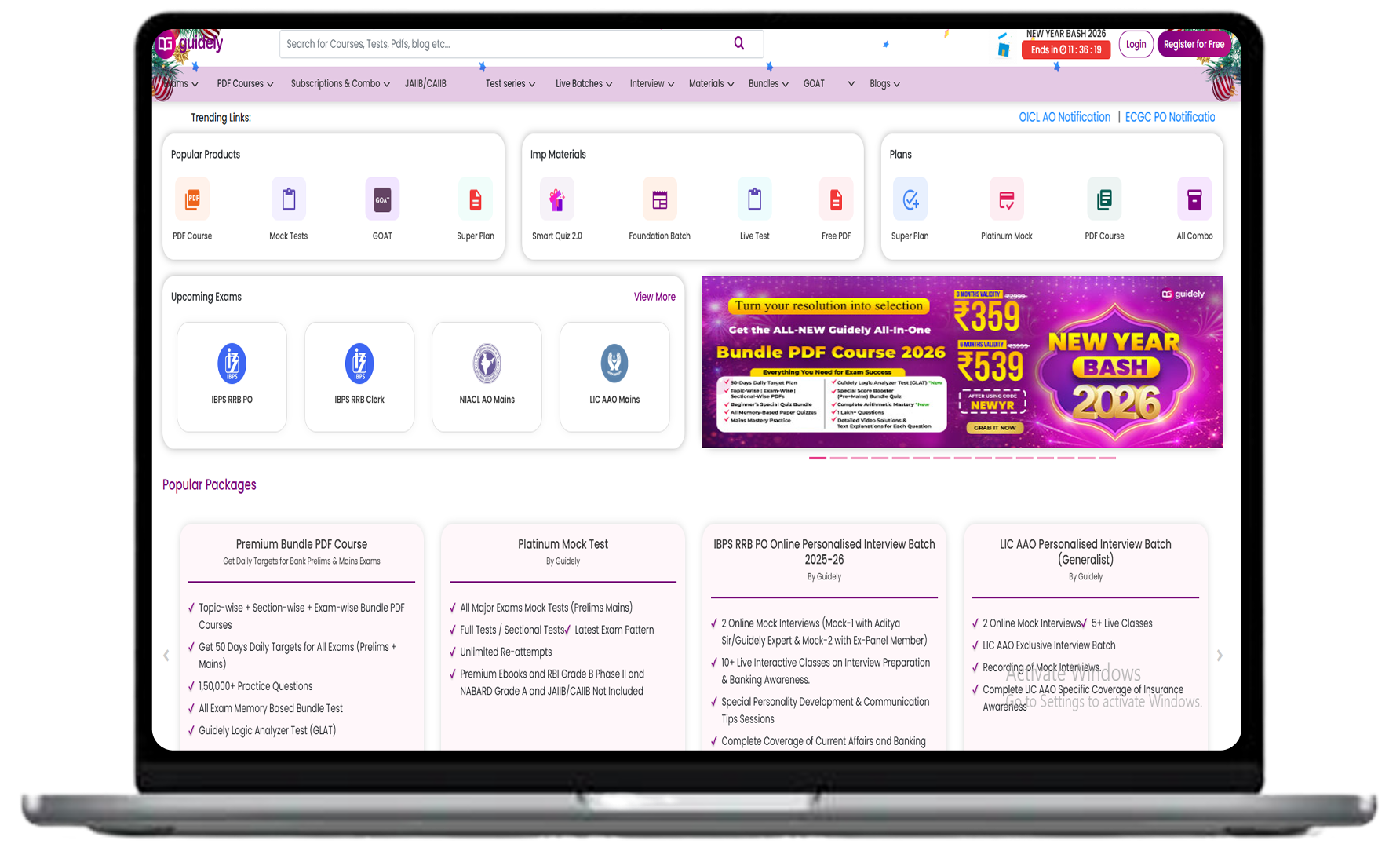The image size is (1400, 855).
Task: Open Smart Quiz 2.0 from Imp Materials
Action: (556, 199)
